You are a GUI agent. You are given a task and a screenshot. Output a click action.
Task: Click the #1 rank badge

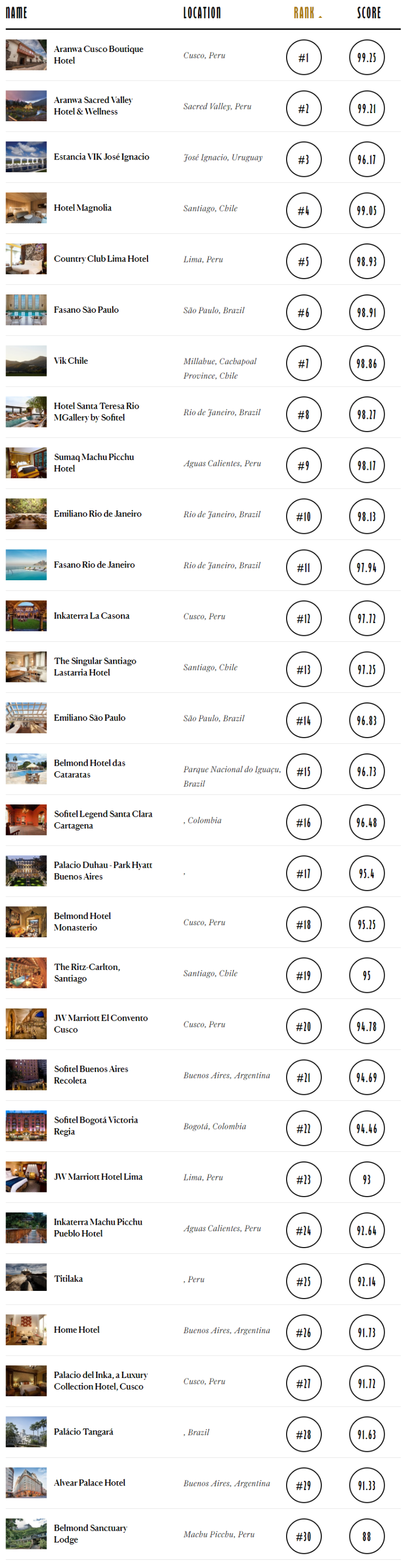(303, 58)
